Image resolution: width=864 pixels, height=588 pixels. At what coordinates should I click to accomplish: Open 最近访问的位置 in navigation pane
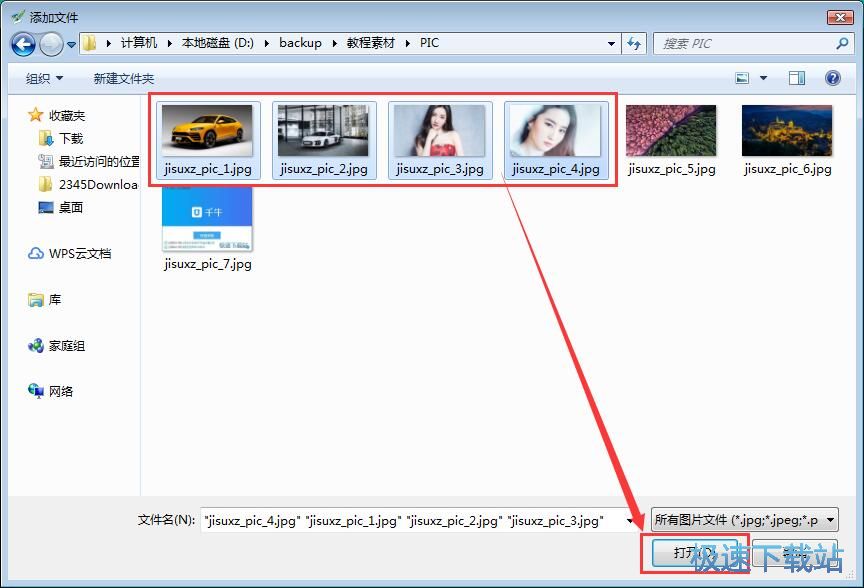(99, 161)
